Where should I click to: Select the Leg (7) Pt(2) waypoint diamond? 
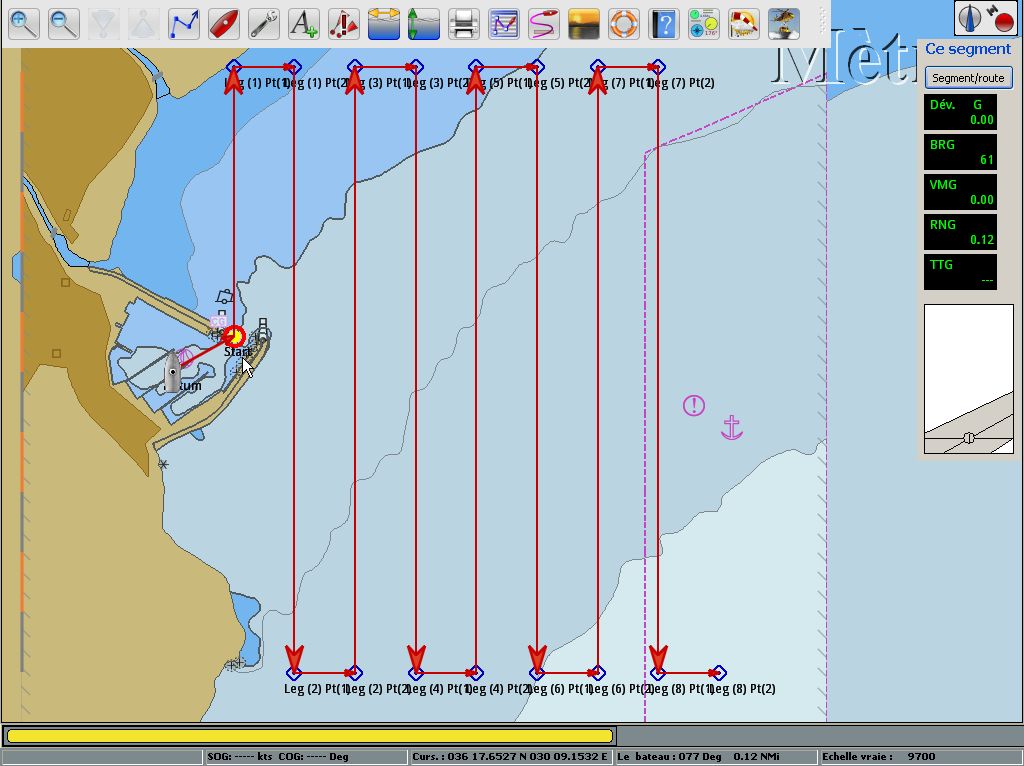(x=658, y=67)
